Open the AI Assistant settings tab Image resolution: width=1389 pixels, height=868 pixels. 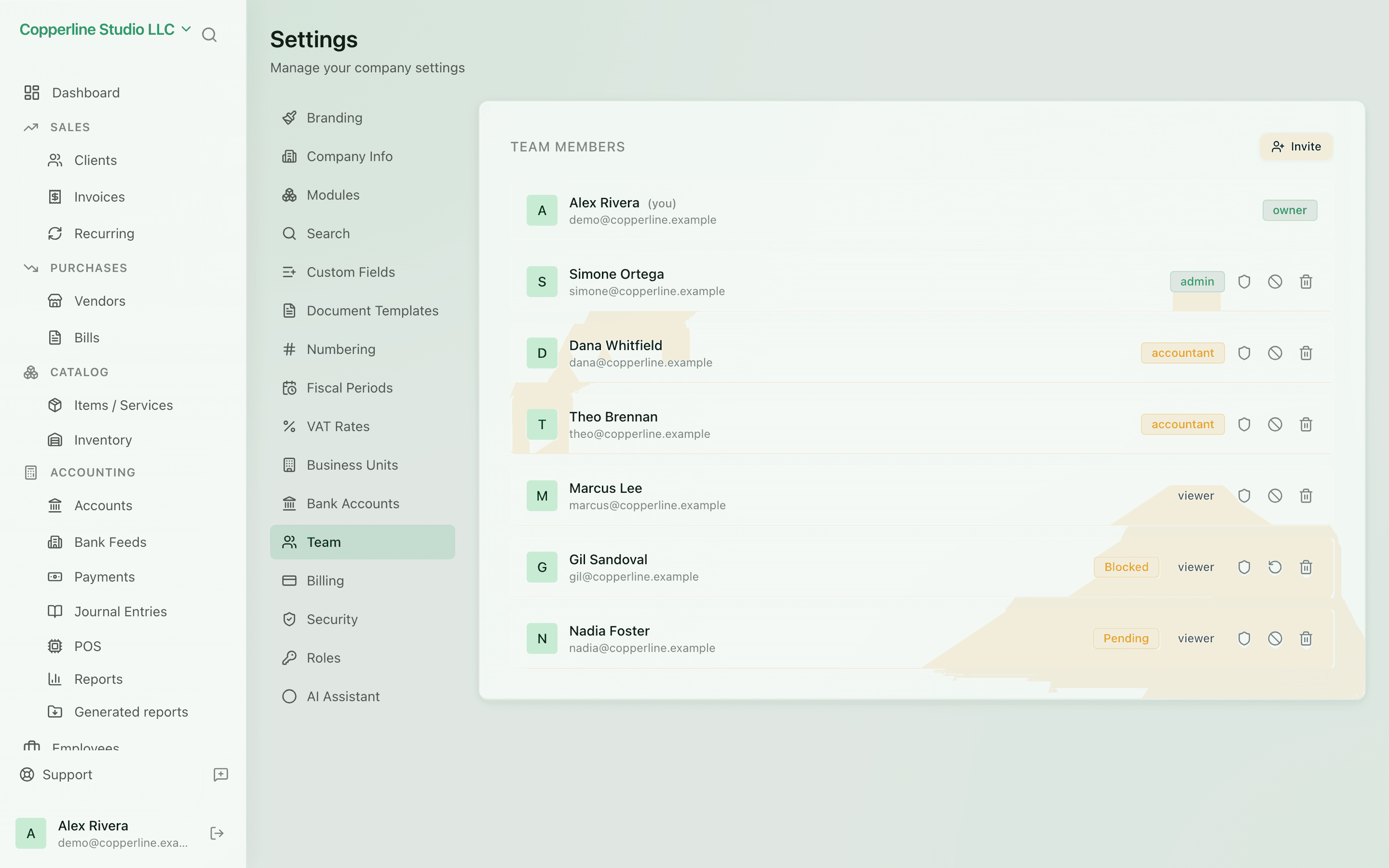pos(362,696)
